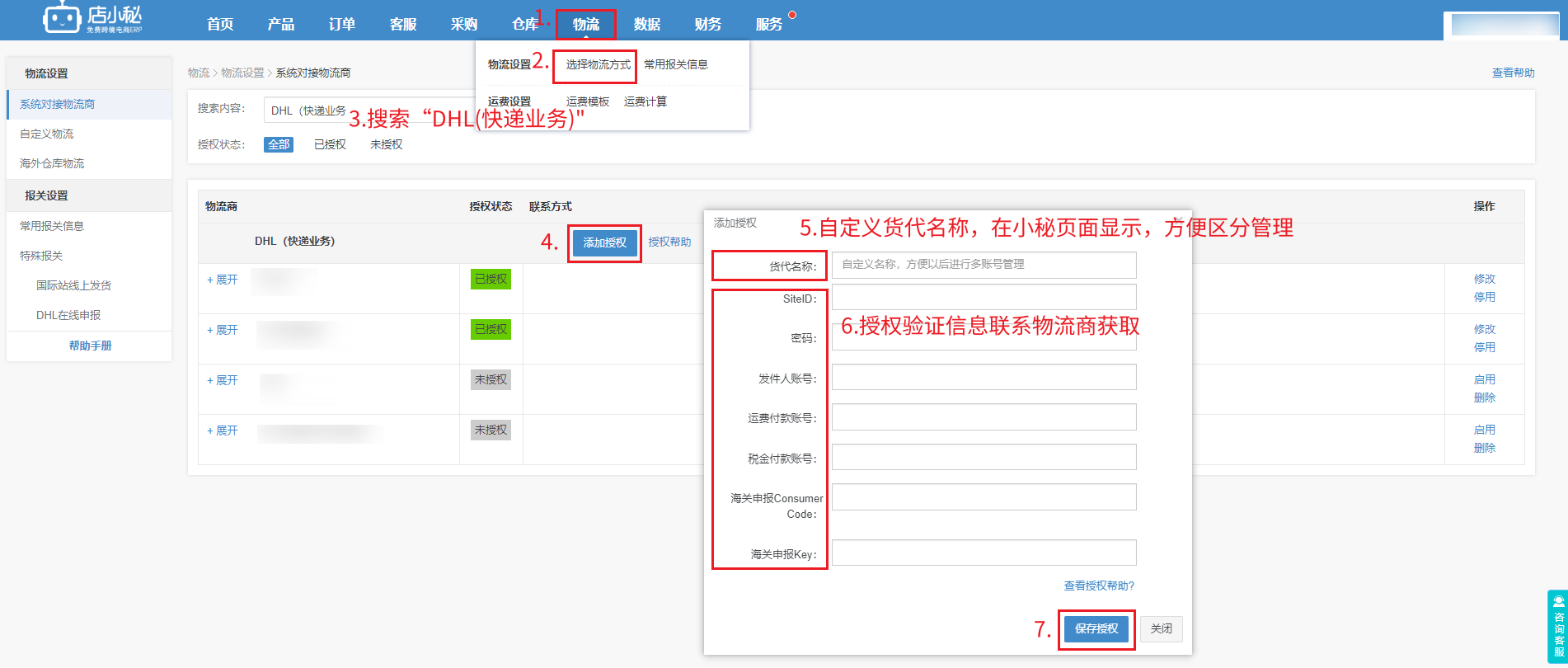The width and height of the screenshot is (1568, 668).
Task: Open the 查看授权帮助? link in dialog
Action: coord(1099,586)
